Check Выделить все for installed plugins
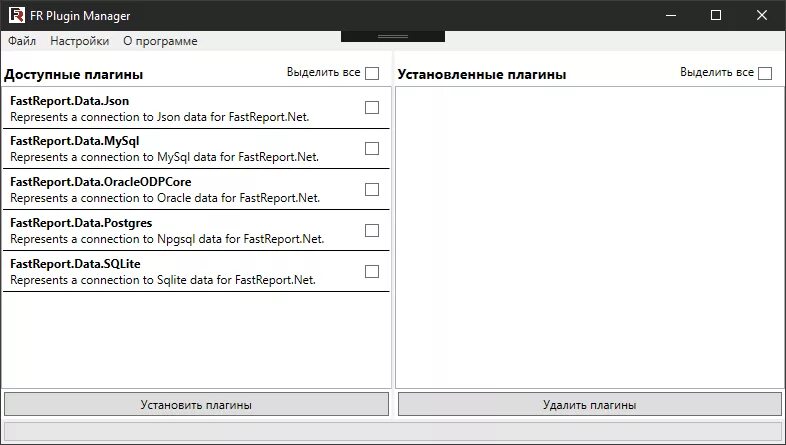 click(765, 73)
